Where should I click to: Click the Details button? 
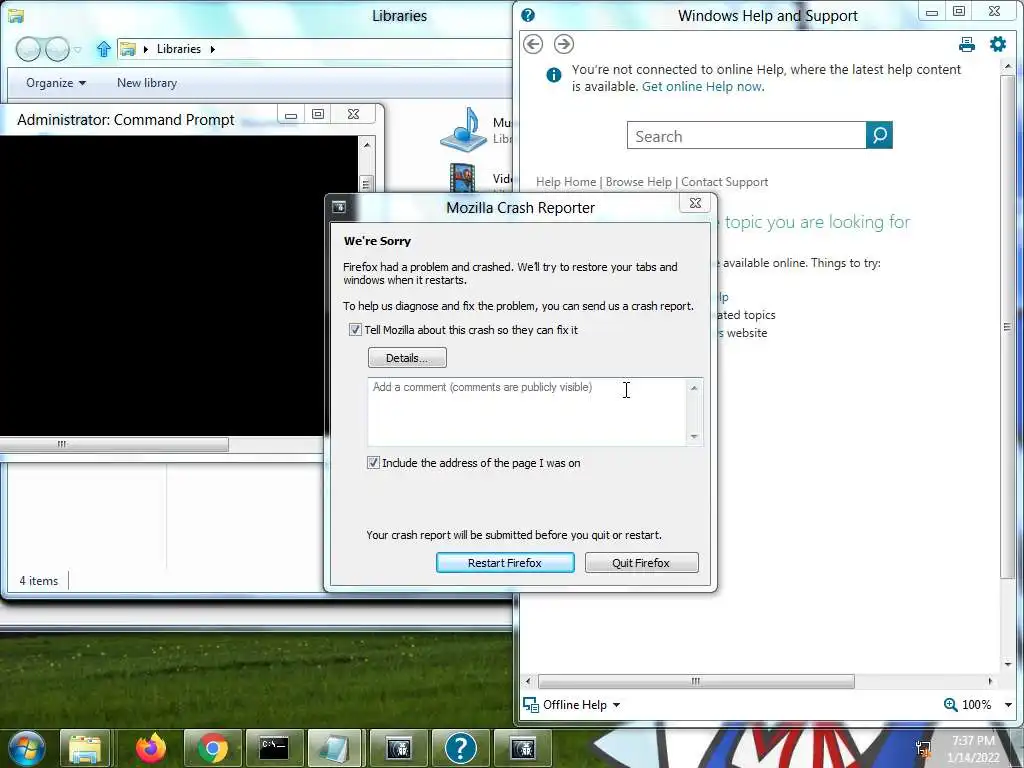click(407, 358)
